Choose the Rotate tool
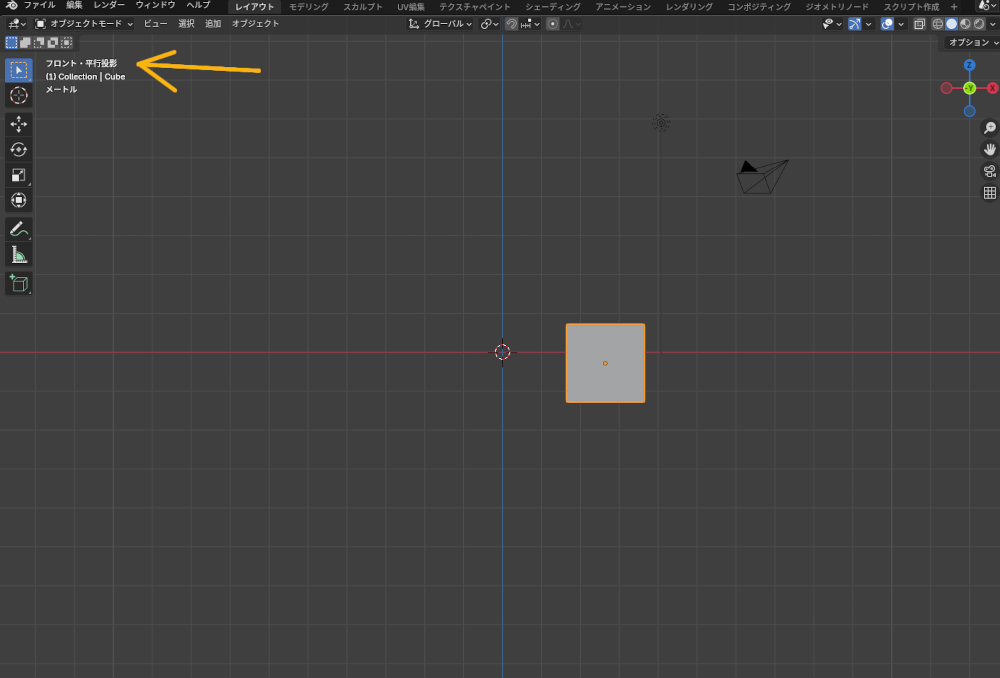This screenshot has height=678, width=1000. point(19,149)
